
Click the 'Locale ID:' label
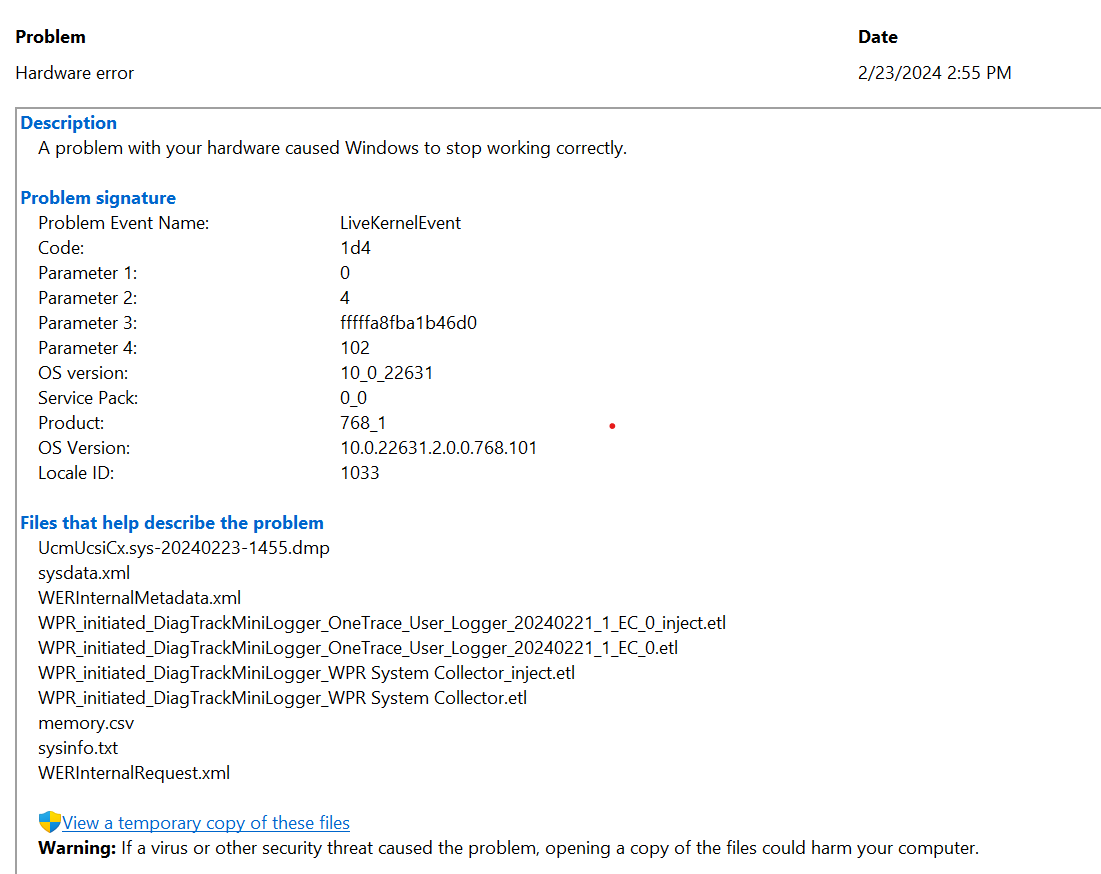(76, 473)
